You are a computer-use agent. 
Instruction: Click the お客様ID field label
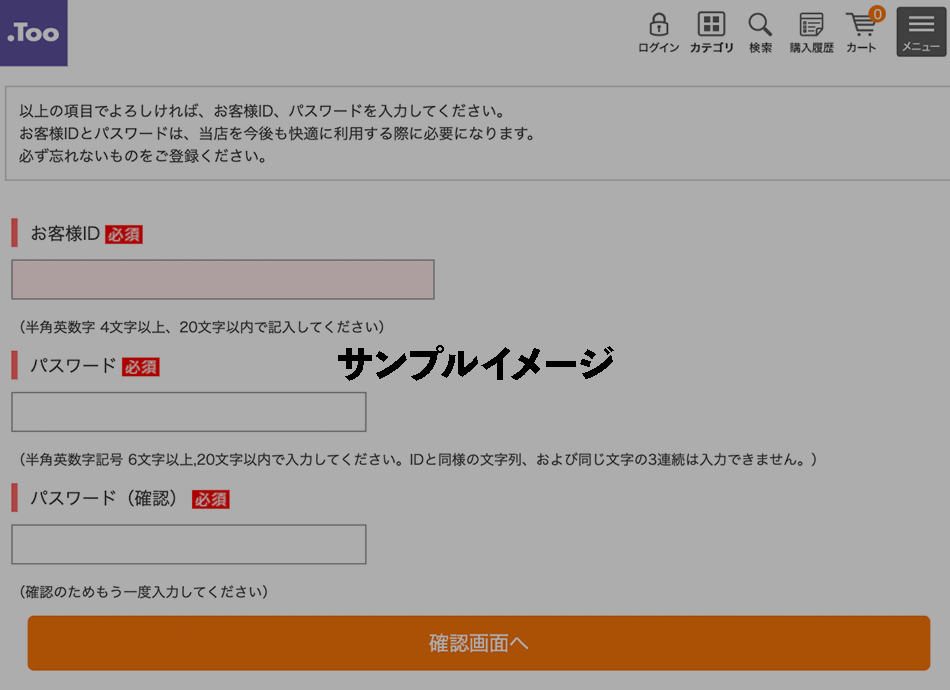(x=65, y=234)
